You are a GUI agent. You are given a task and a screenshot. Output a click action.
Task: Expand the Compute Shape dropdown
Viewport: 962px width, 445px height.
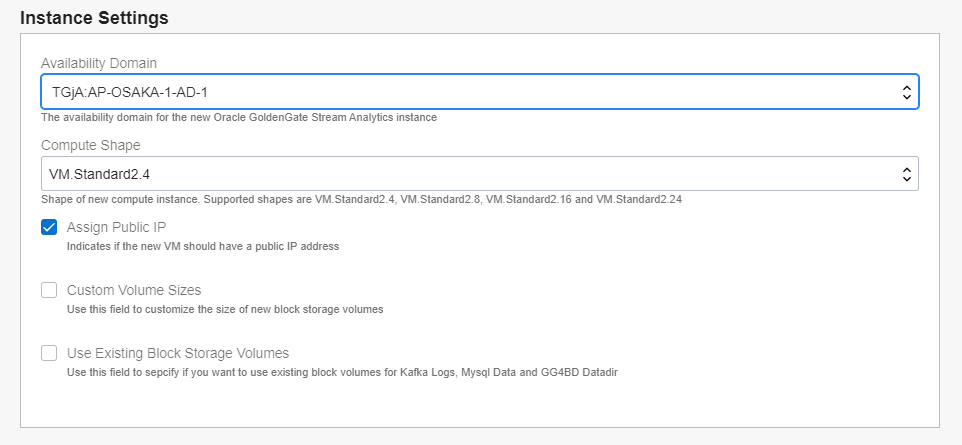point(479,174)
